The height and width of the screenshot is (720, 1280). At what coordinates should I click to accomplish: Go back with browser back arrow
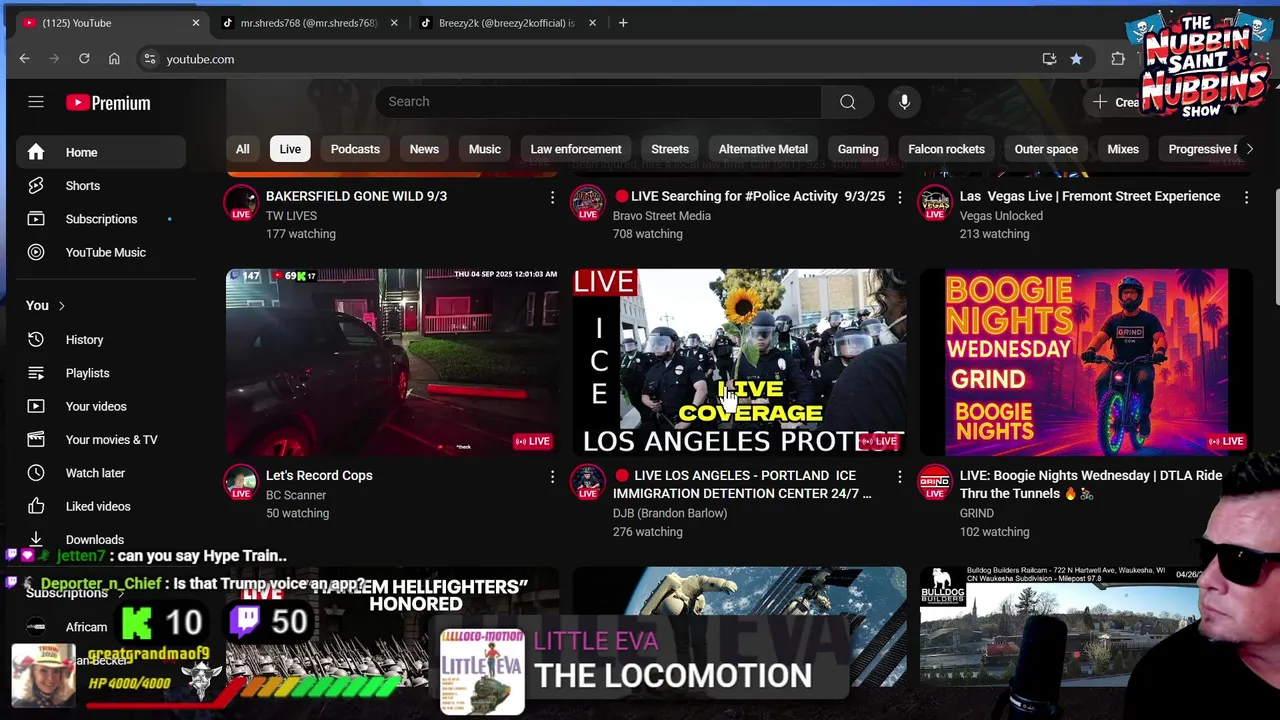click(24, 59)
